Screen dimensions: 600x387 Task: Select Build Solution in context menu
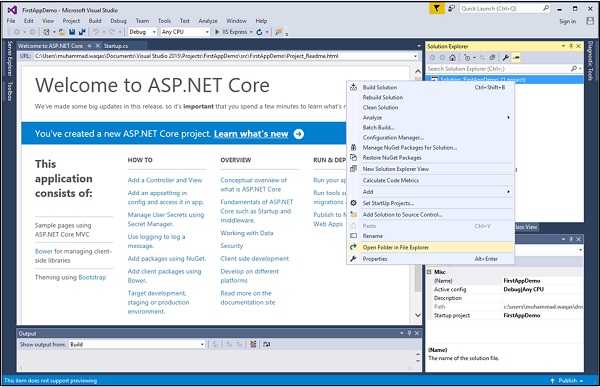(x=430, y=87)
